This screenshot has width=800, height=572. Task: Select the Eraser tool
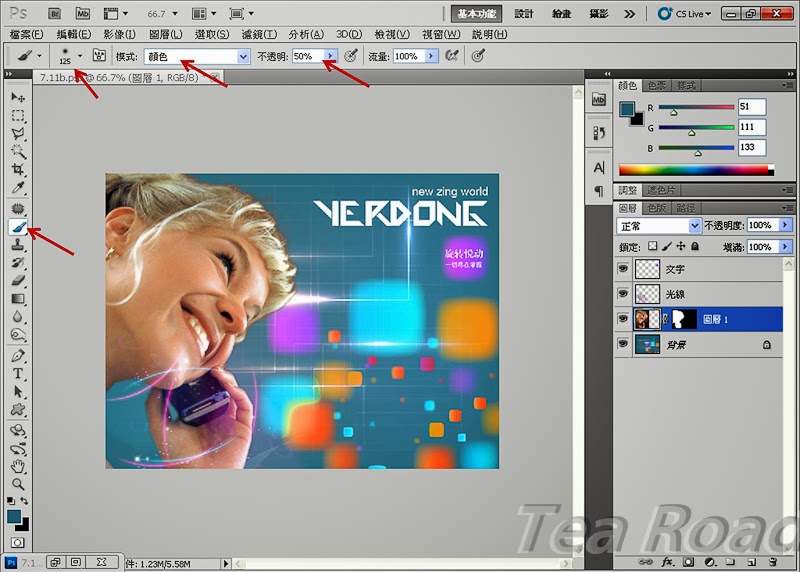18,280
